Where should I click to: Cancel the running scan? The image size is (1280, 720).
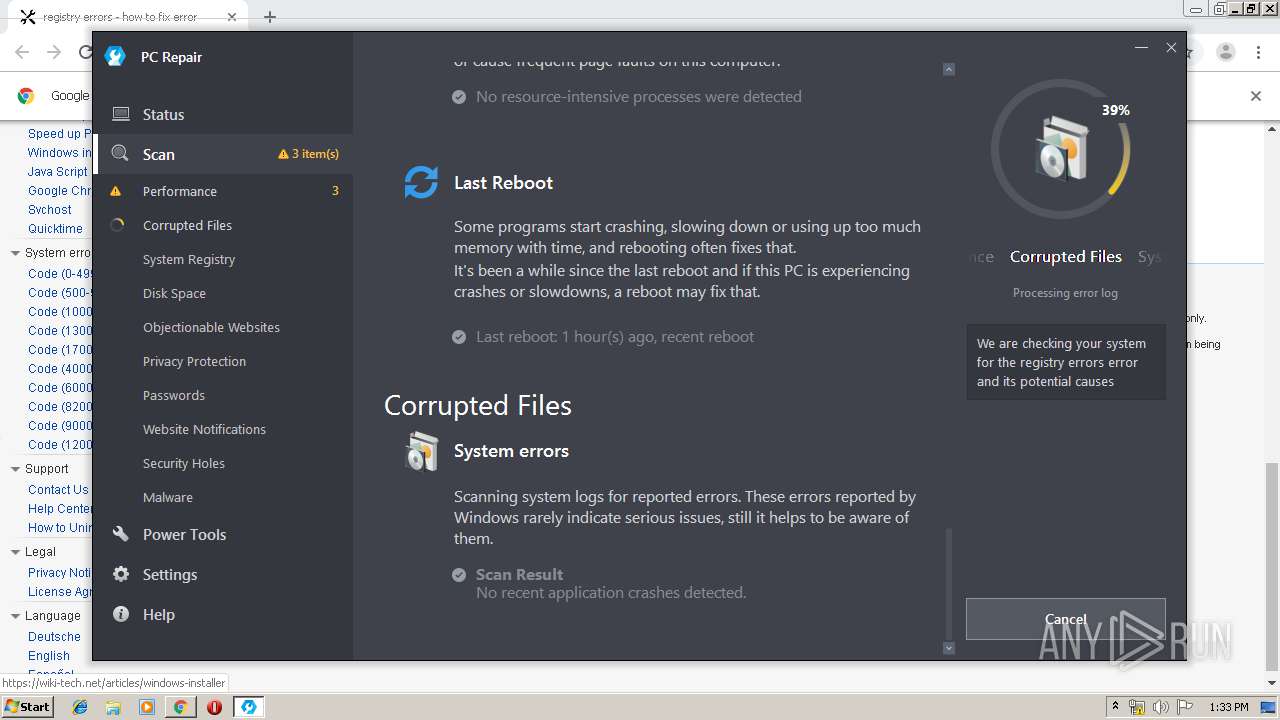[1065, 619]
